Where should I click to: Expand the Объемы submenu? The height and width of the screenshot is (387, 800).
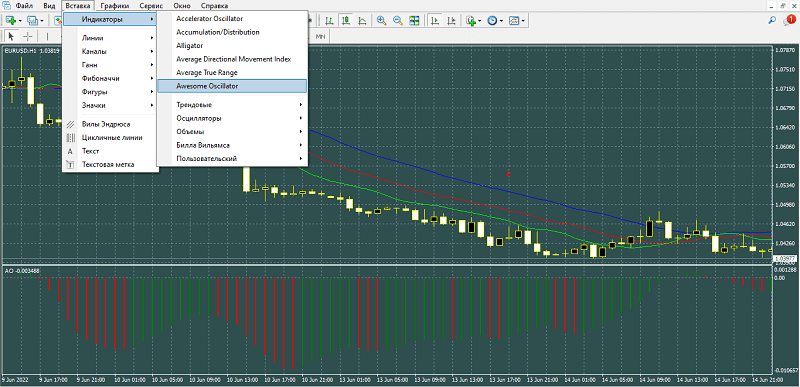point(232,132)
